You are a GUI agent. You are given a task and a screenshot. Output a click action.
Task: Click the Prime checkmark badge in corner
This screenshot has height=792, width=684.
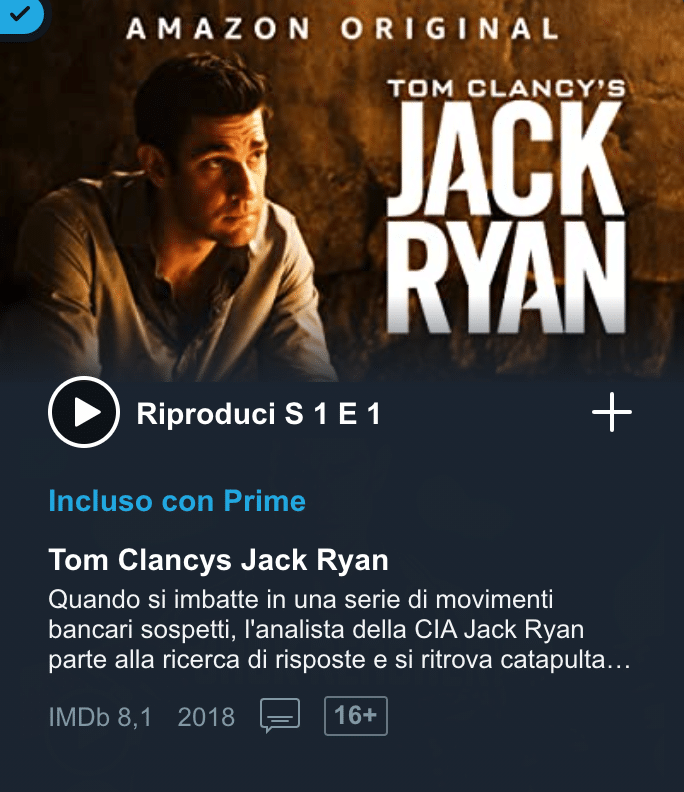click(x=21, y=15)
